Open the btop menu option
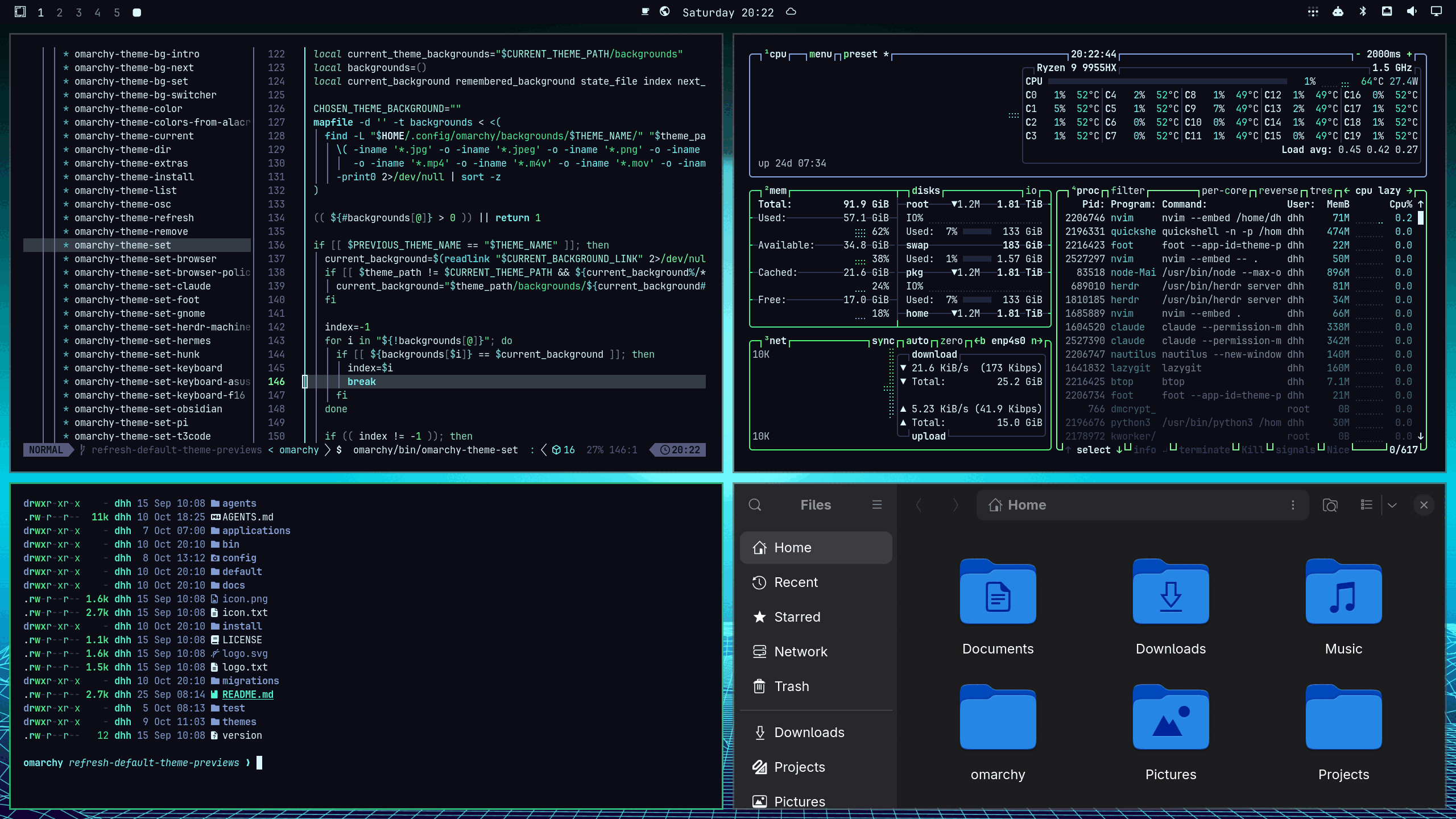Screen dimensions: 1456x819 click(820, 54)
